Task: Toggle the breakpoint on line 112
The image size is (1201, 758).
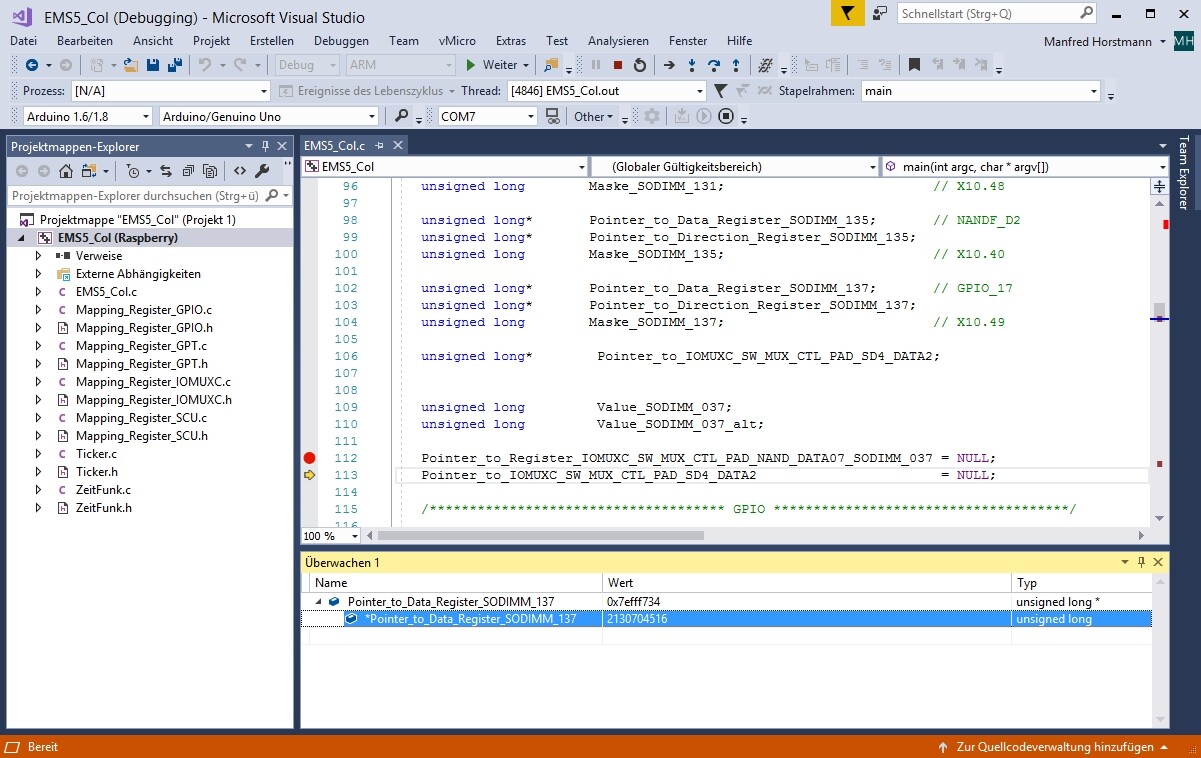Action: tap(309, 458)
